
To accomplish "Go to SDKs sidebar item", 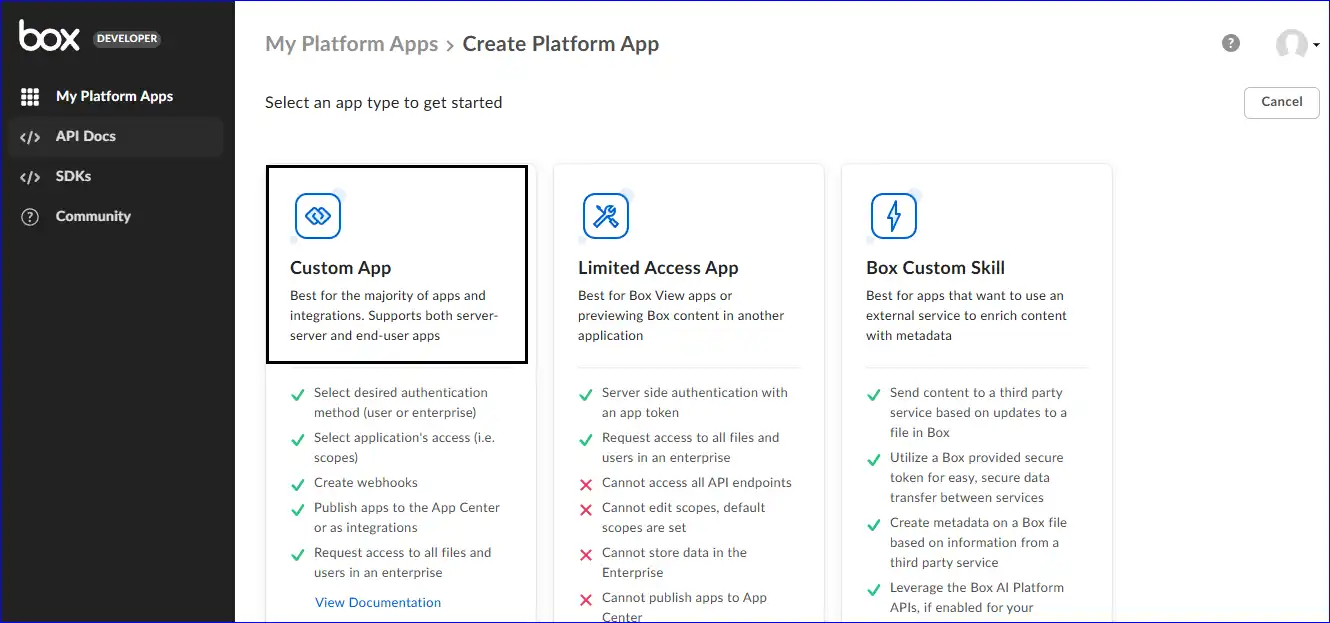I will [74, 177].
